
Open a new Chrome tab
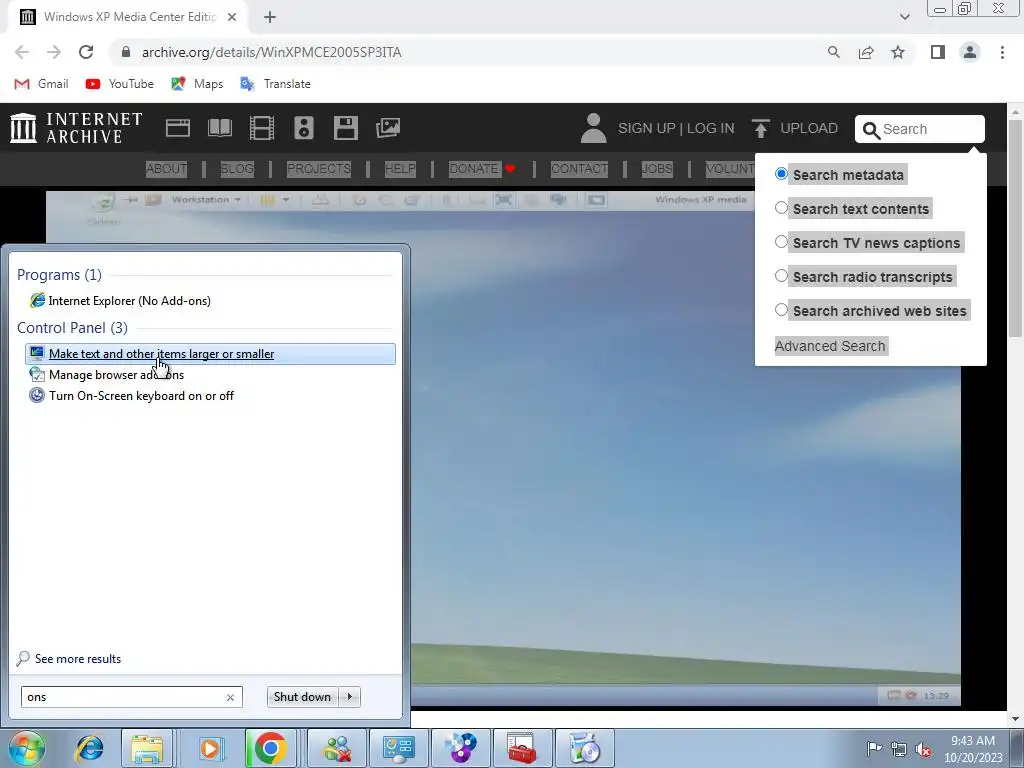click(x=270, y=17)
